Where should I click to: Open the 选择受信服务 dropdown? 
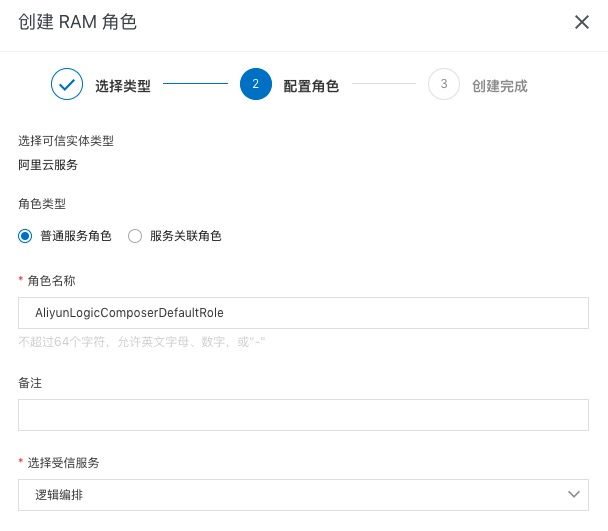coord(303,495)
